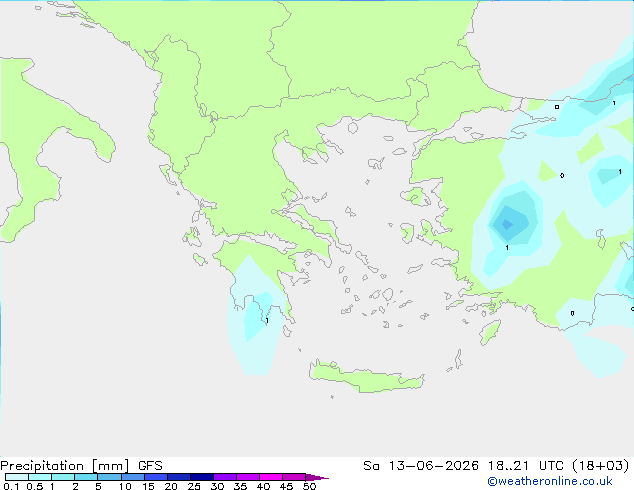634x490 pixels.
Task: Click the "1" value label near the Peloponnese
Action: pyautogui.click(x=267, y=321)
